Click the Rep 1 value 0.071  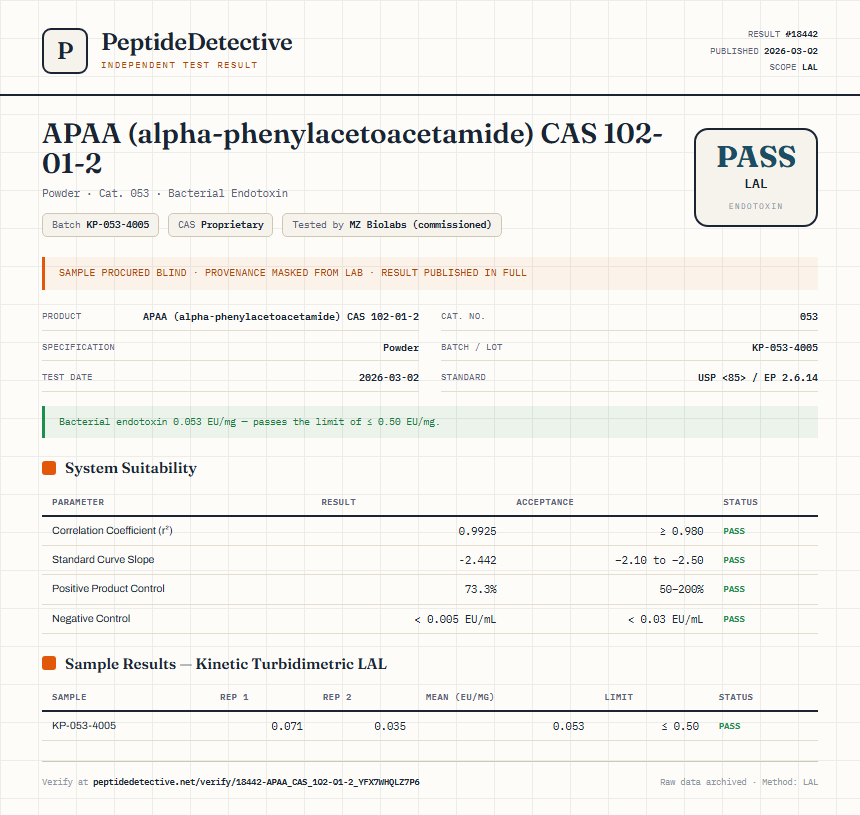click(287, 726)
